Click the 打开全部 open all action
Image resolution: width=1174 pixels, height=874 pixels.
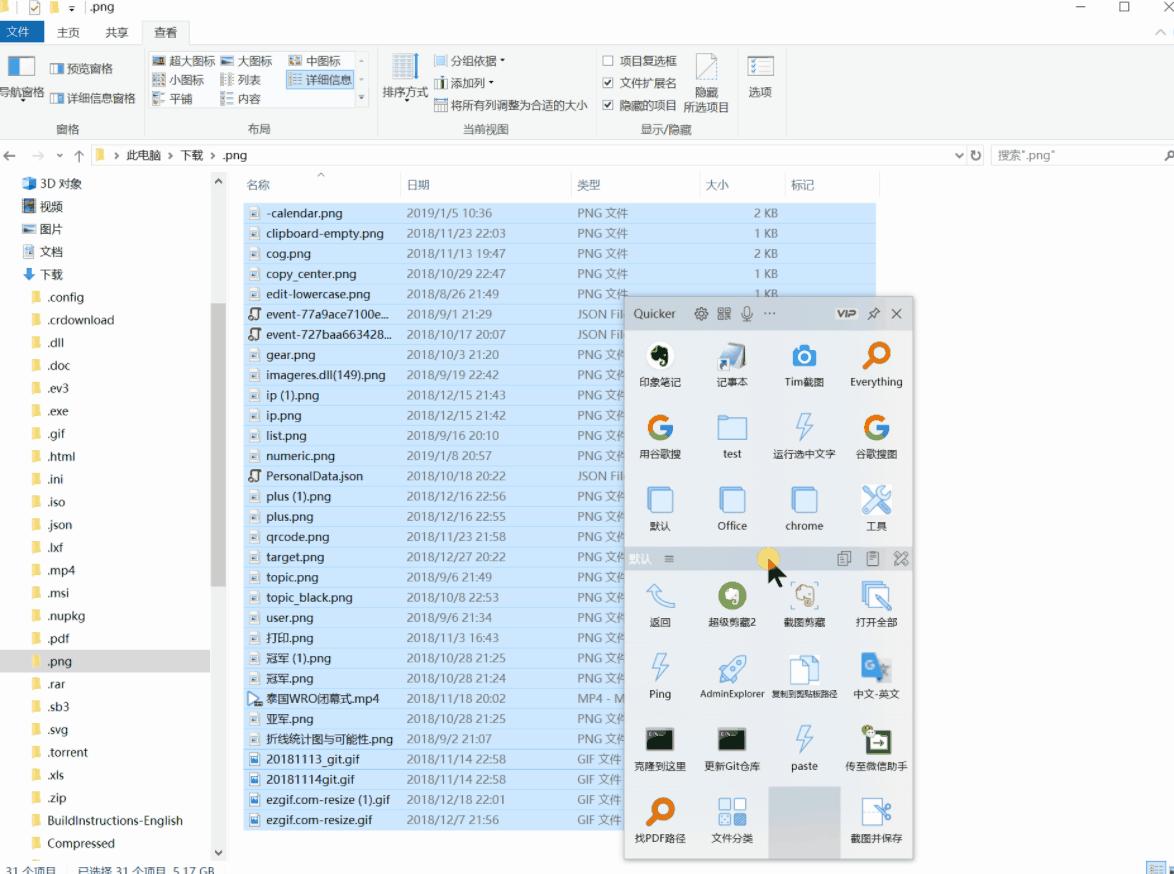[875, 604]
